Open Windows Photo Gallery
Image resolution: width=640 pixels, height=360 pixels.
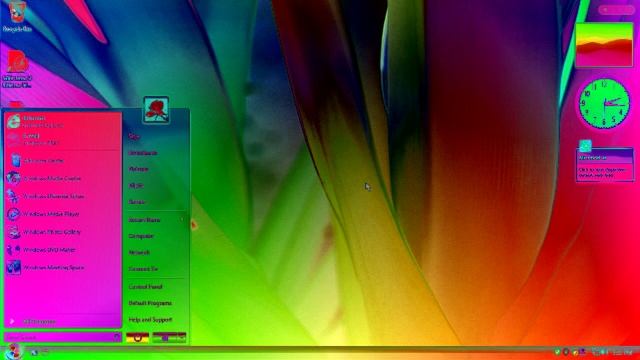[63, 232]
